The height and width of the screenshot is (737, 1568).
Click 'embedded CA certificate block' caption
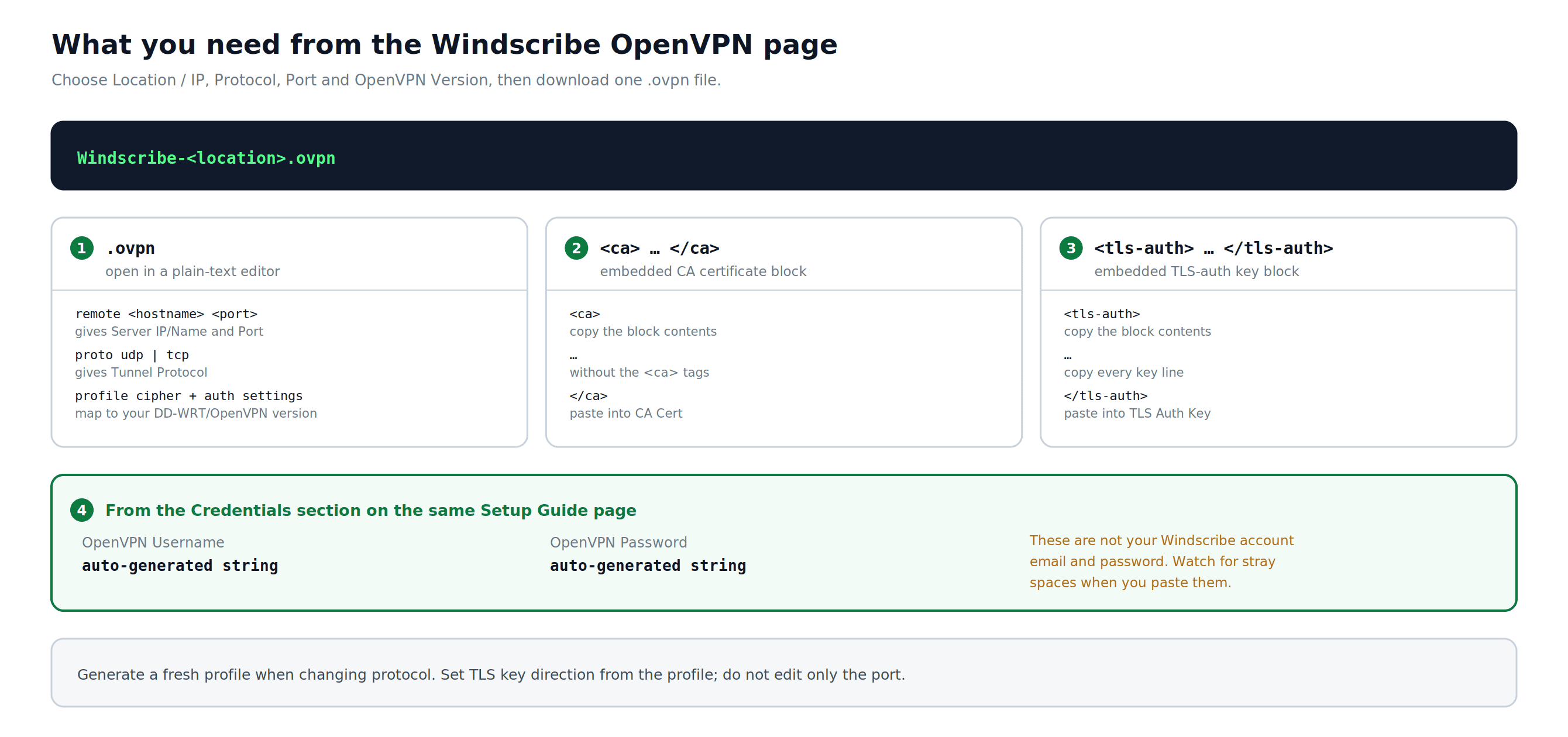pos(703,271)
